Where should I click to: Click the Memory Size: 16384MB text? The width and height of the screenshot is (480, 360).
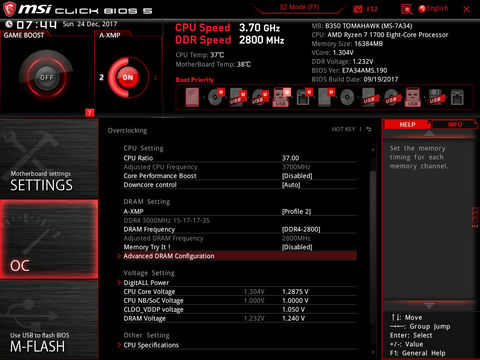347,44
